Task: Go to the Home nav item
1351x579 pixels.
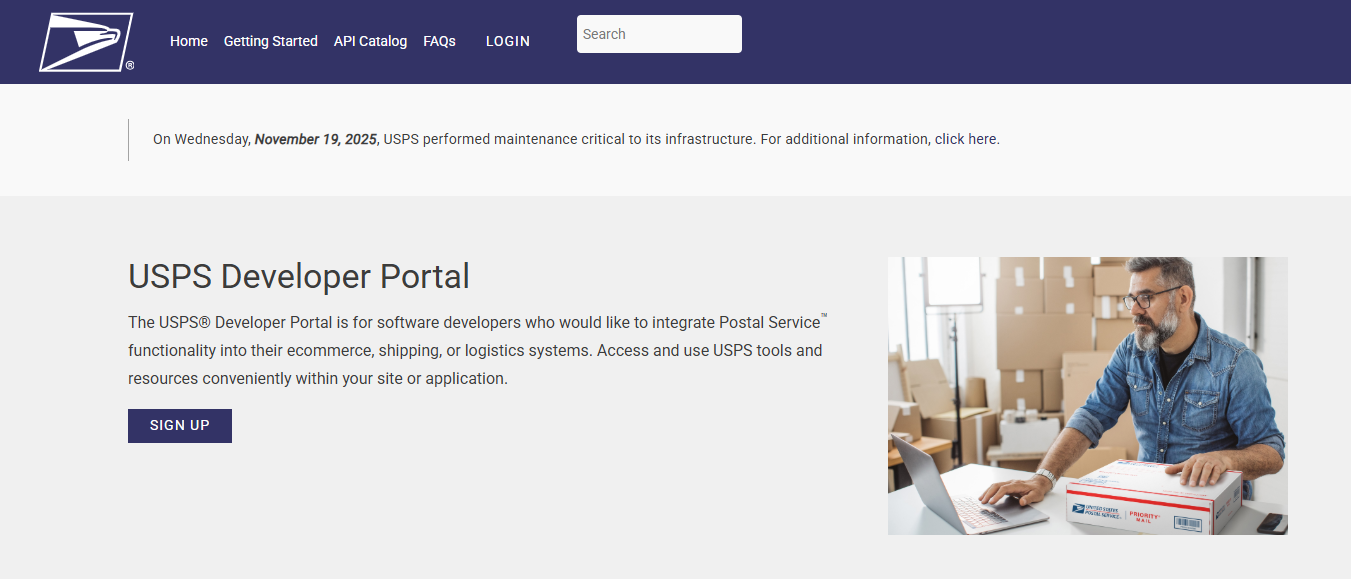Action: pos(189,41)
